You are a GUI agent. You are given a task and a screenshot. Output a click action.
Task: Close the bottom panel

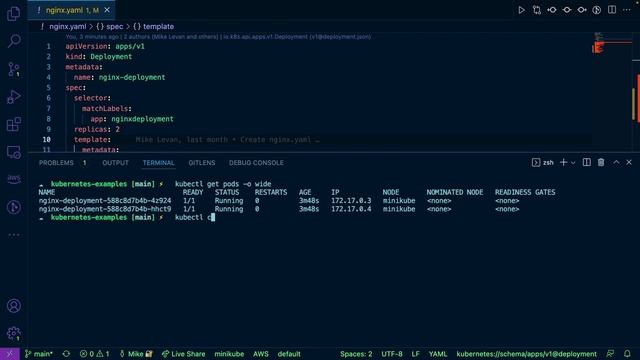(x=629, y=162)
